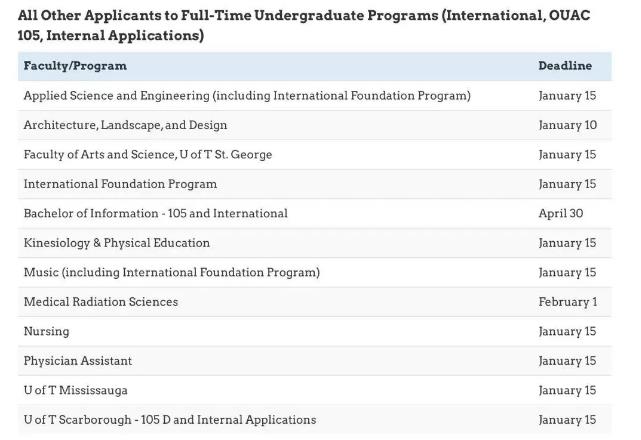Select the U of T Mississauga row
This screenshot has width=641, height=440.
point(76,390)
